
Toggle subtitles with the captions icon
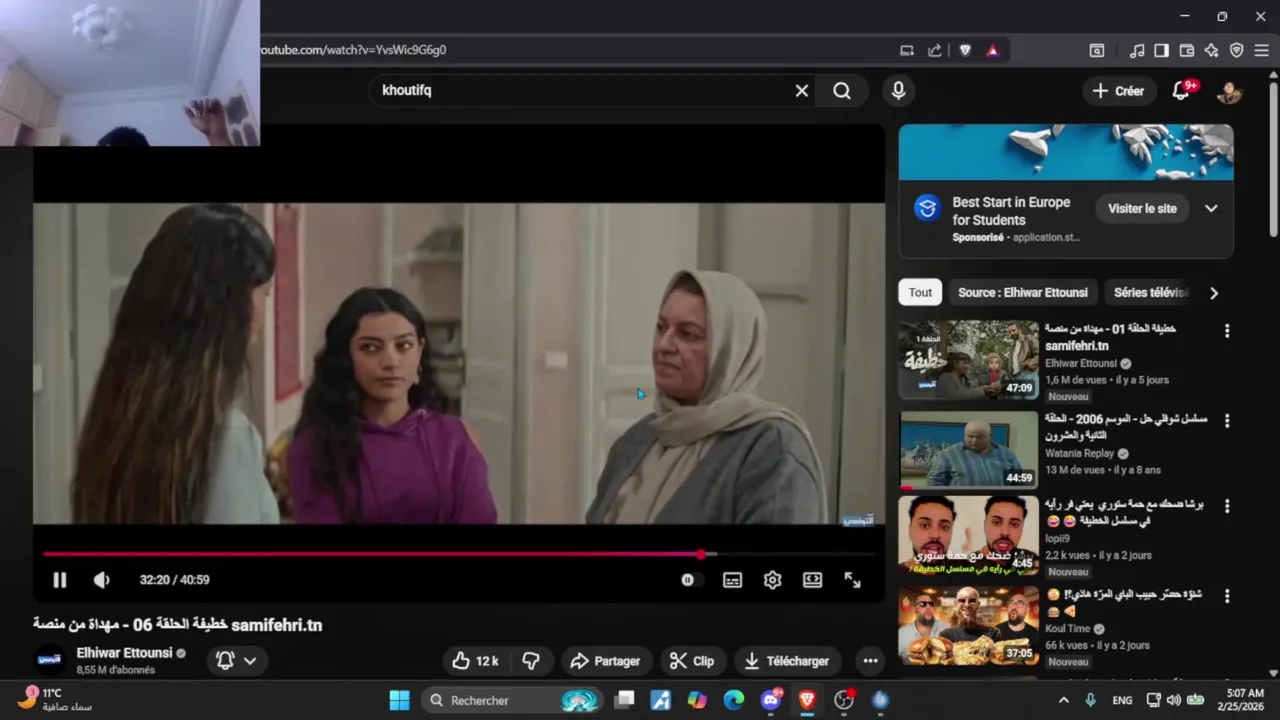(x=733, y=580)
